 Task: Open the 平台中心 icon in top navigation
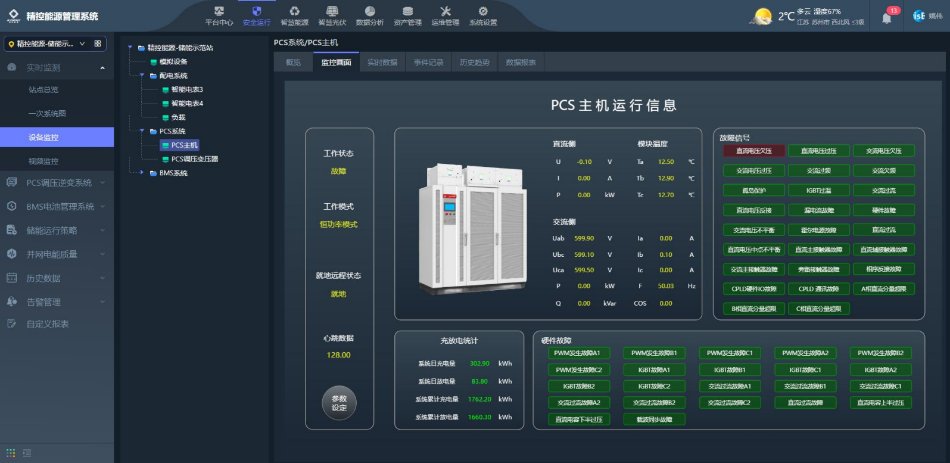219,14
